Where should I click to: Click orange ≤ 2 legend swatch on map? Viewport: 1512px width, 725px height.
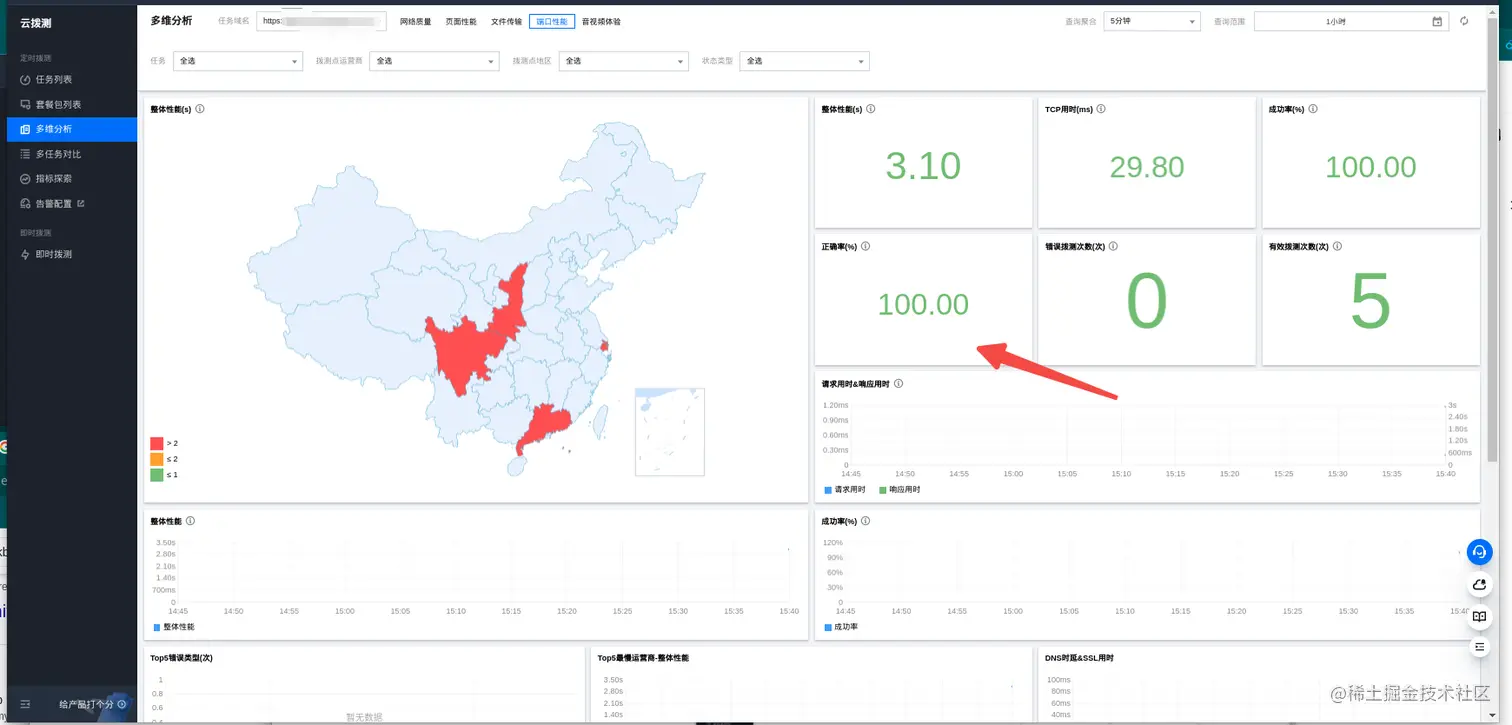(x=157, y=459)
